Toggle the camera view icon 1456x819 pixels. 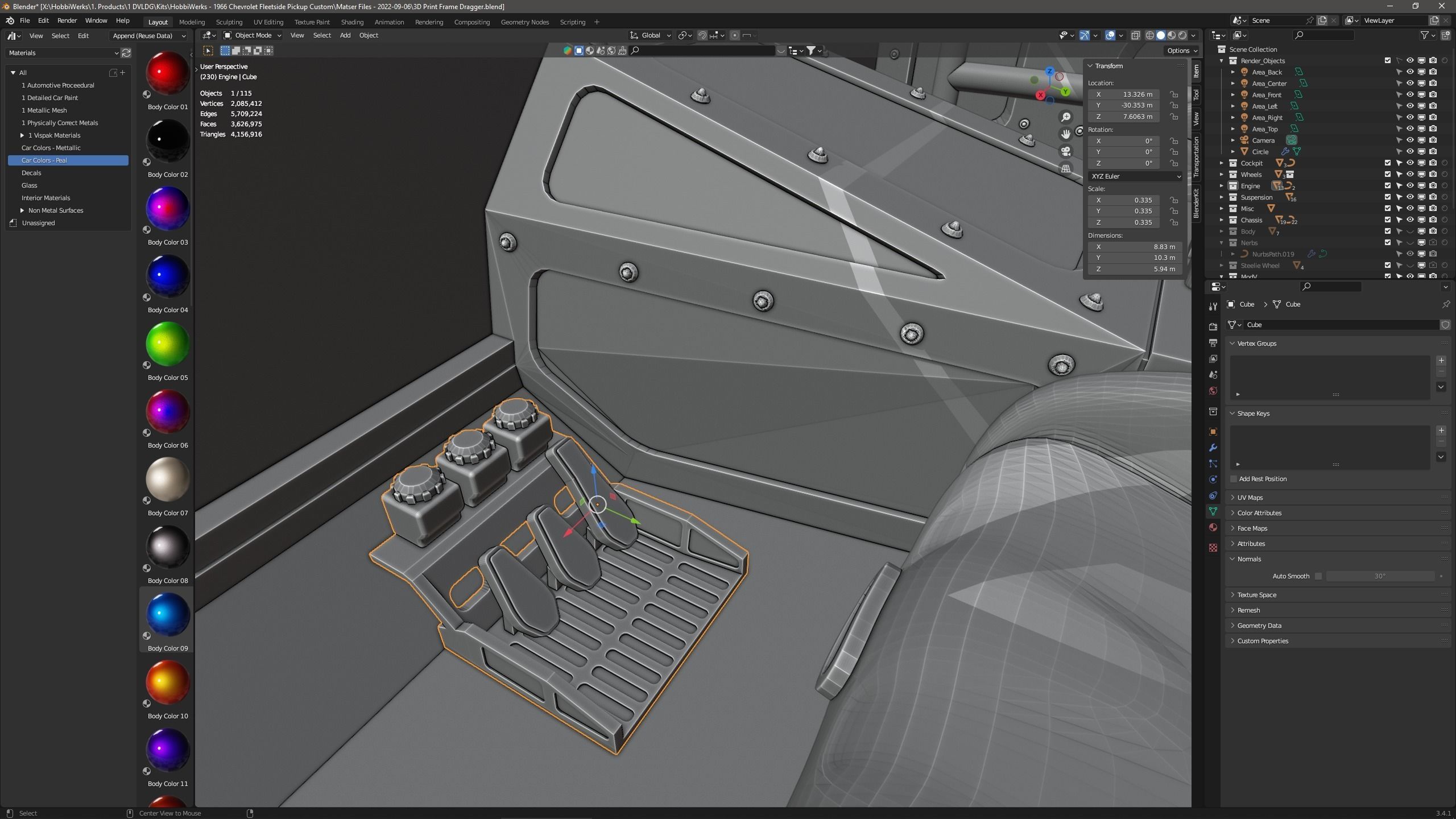pos(1066,151)
